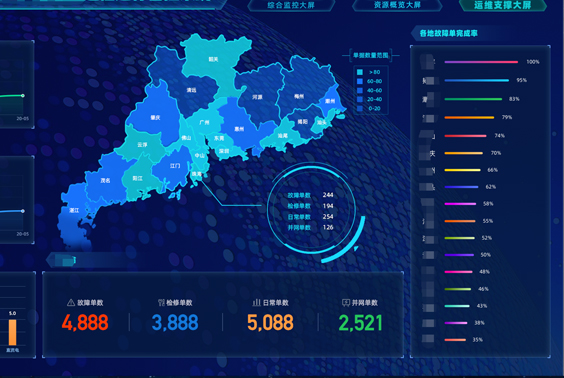Image resolution: width=564 pixels, height=378 pixels.
Task: Toggle the 0-20 legend range
Action: click(x=369, y=108)
